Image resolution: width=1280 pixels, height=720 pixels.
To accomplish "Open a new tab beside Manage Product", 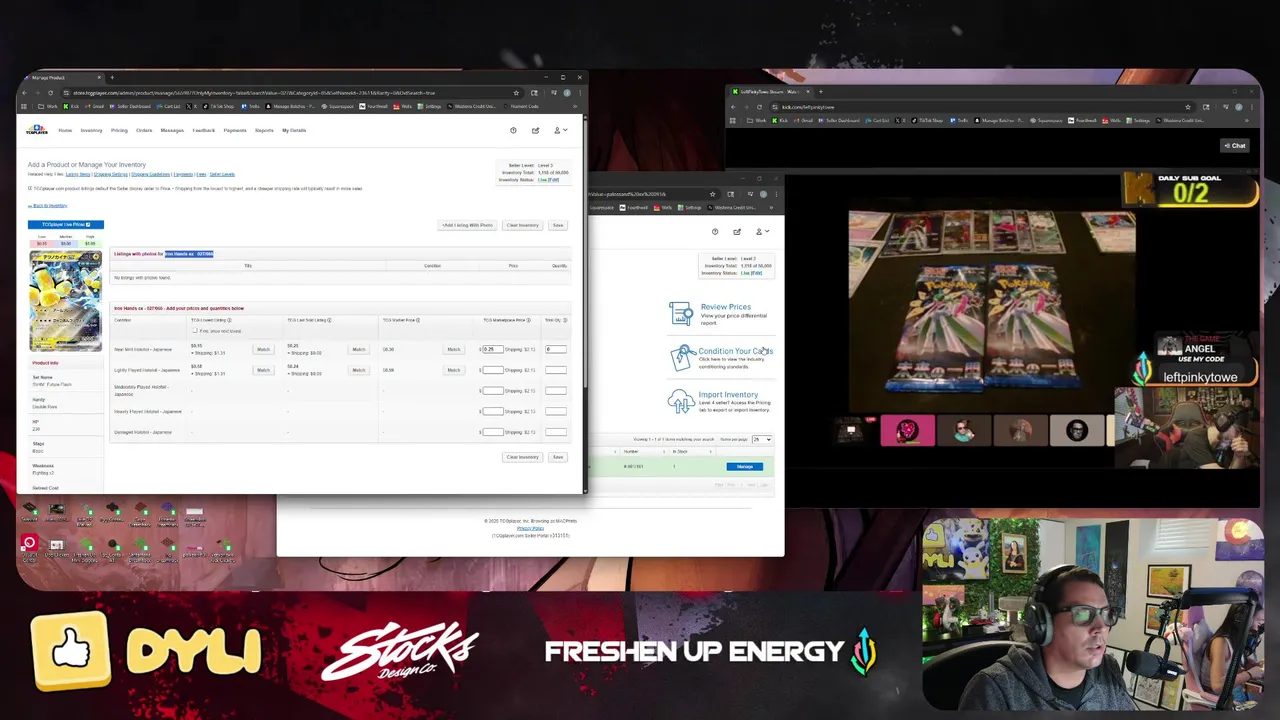I will pyautogui.click(x=112, y=77).
